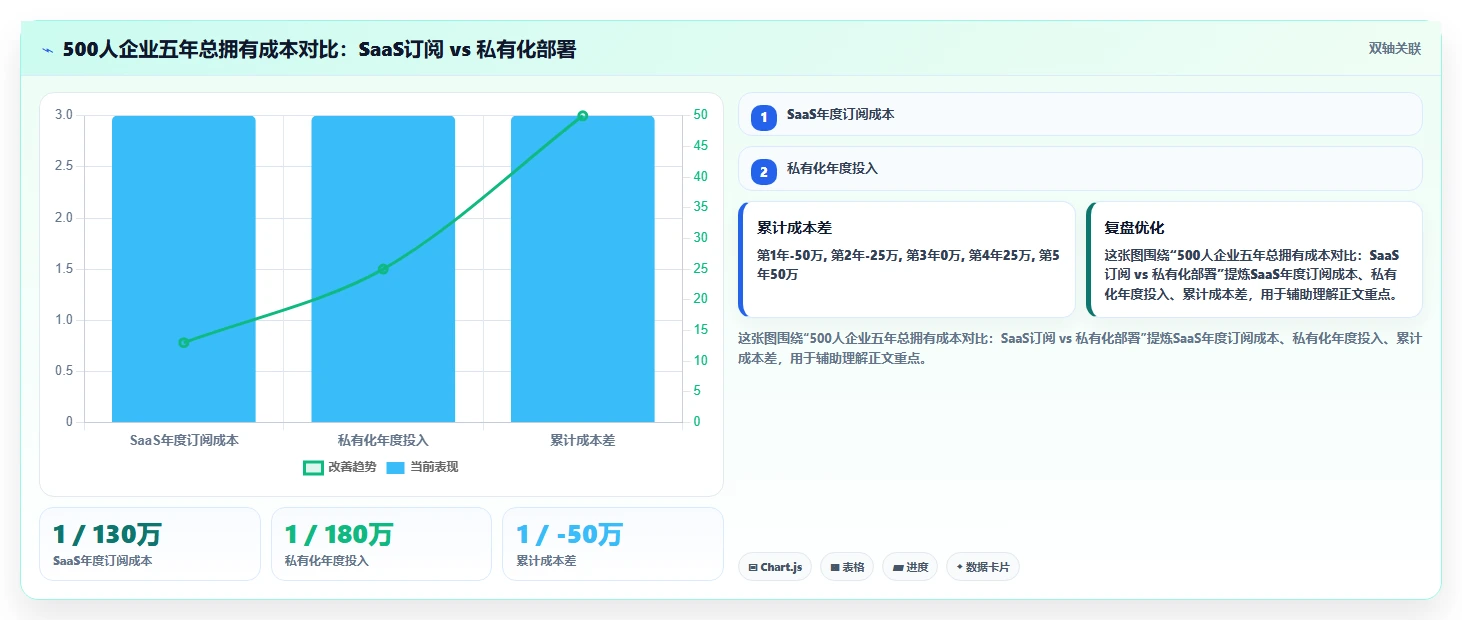Click the trend line point at 50
The image size is (1462, 620).
(583, 116)
